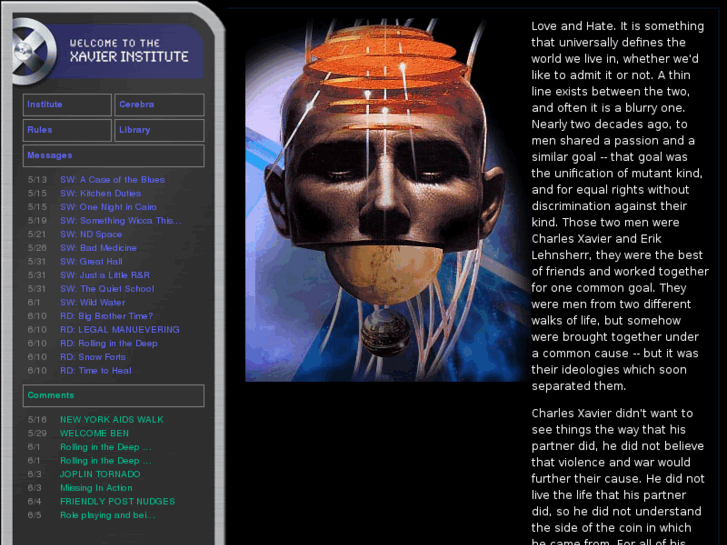Click the 5/16 date beside NEW YORK AIDS WALK
The height and width of the screenshot is (545, 727).
click(37, 420)
